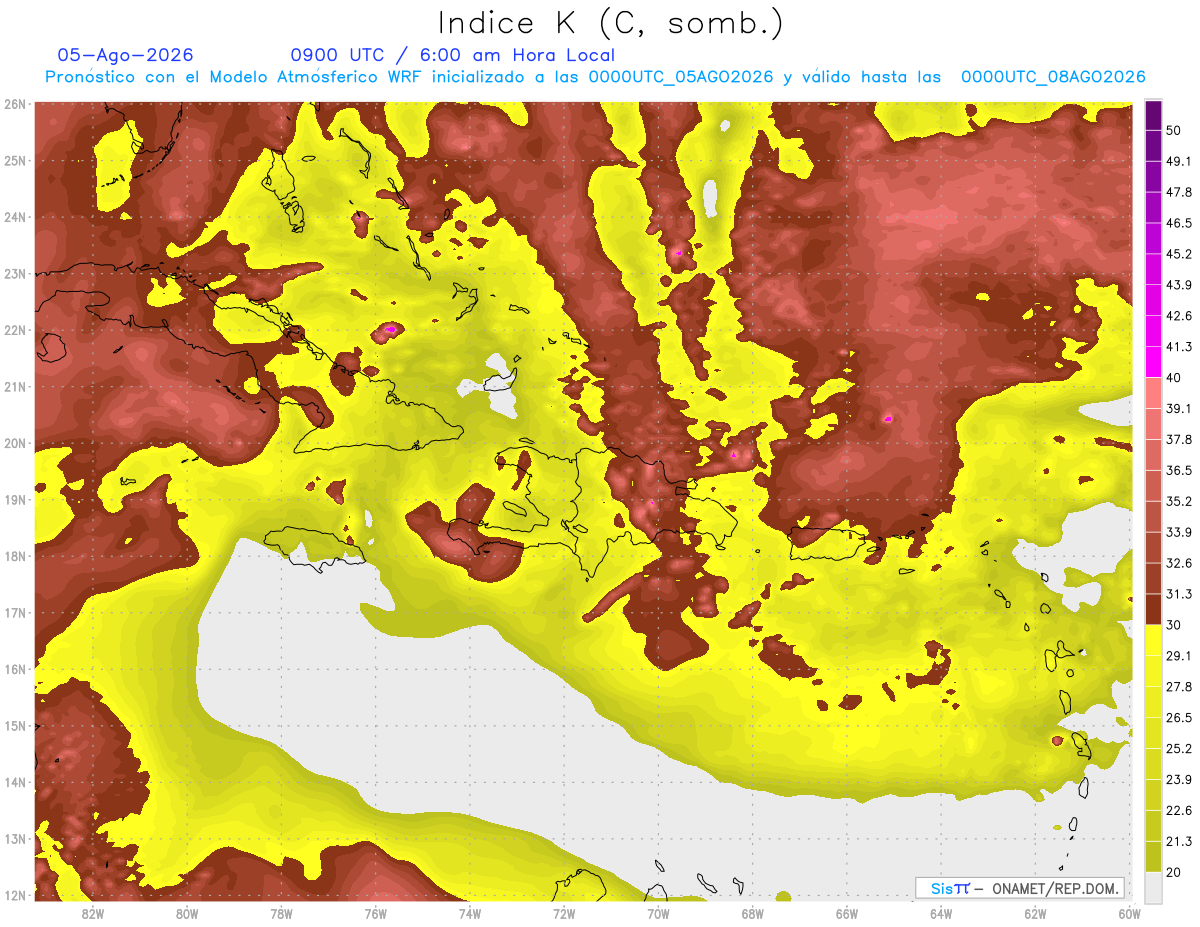Viewport: 1200px width, 927px height.
Task: Click the Puerto Rico island outline on the map
Action: click(x=828, y=545)
